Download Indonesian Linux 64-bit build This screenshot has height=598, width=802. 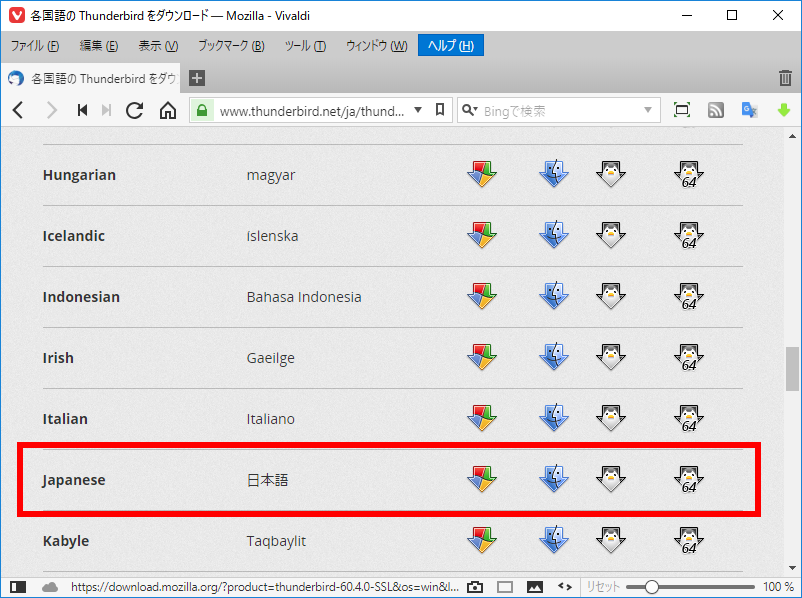689,296
